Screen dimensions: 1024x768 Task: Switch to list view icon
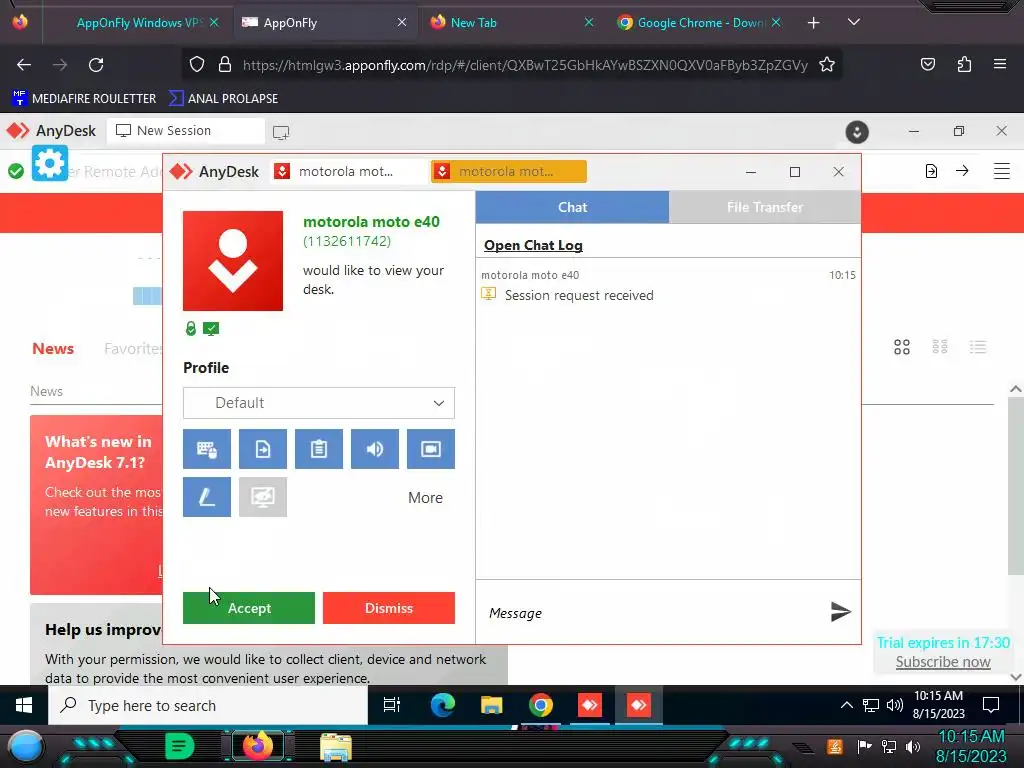click(978, 347)
